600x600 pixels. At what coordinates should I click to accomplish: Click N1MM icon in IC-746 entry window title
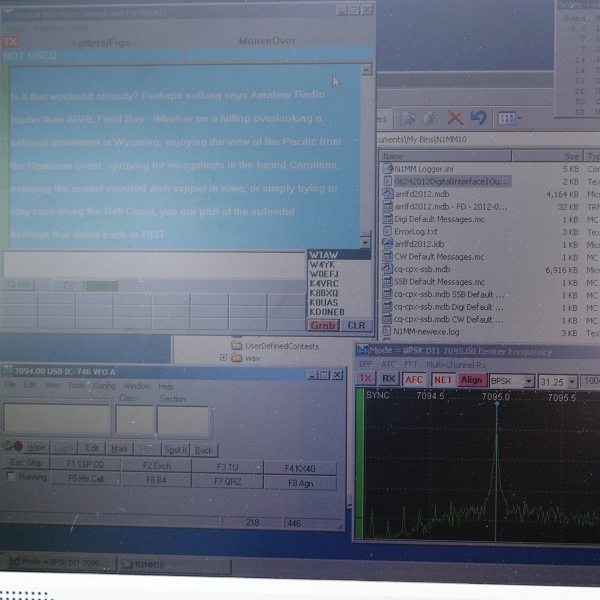(x=7, y=370)
